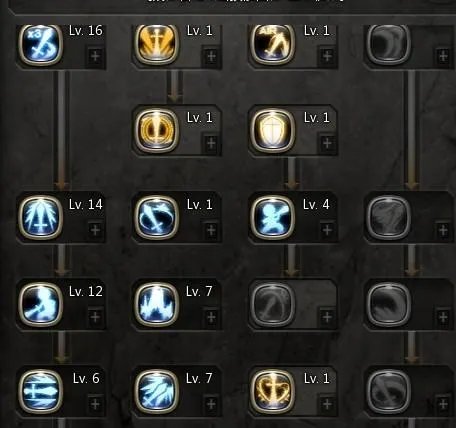This screenshot has width=456, height=428.
Task: Select the x3 sword skill icon at Lv. 16
Action: tap(41, 44)
